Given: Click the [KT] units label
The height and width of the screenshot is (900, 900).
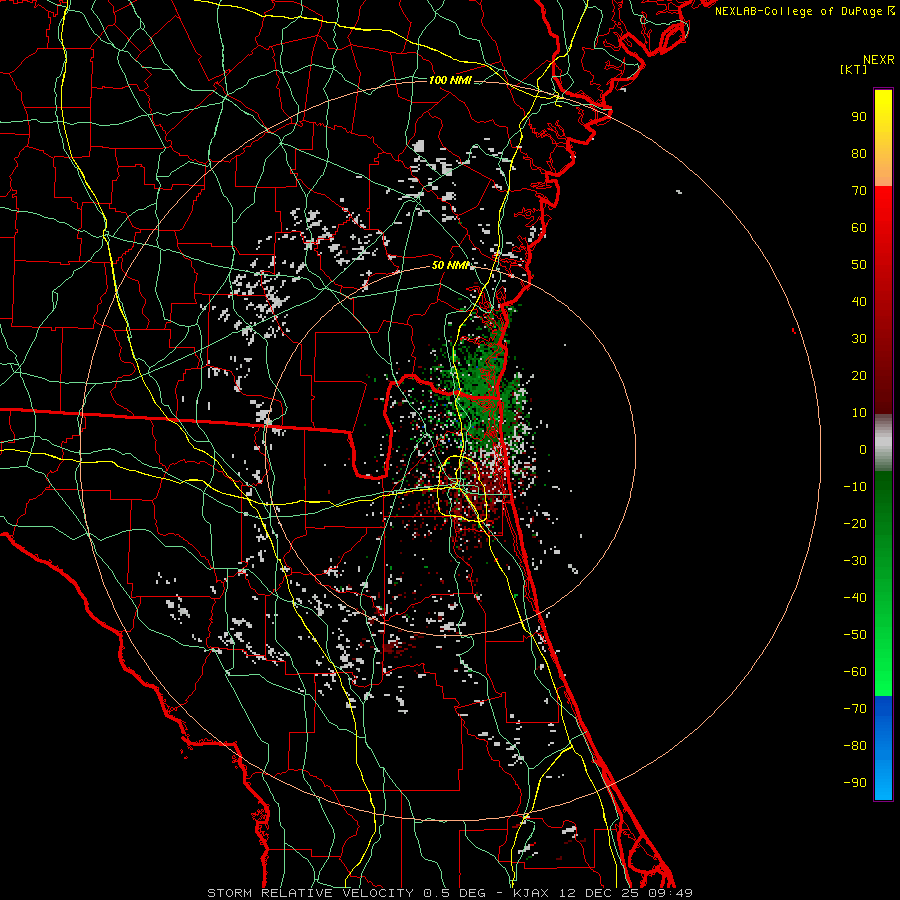Looking at the screenshot, I should click(x=853, y=69).
